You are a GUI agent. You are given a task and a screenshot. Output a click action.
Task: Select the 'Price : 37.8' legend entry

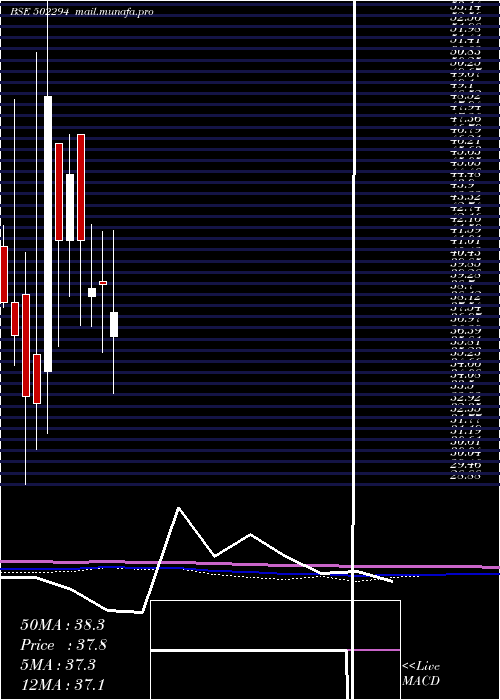(x=62, y=645)
